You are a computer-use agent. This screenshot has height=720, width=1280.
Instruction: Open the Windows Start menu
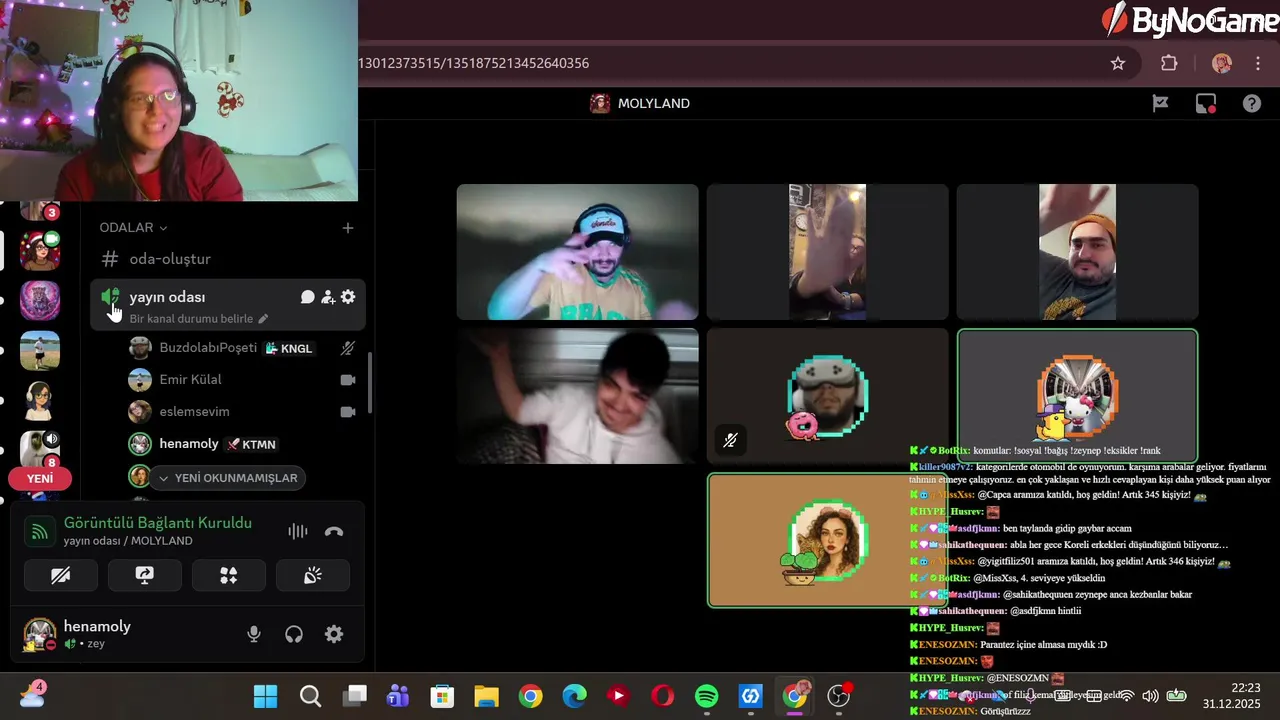click(266, 696)
